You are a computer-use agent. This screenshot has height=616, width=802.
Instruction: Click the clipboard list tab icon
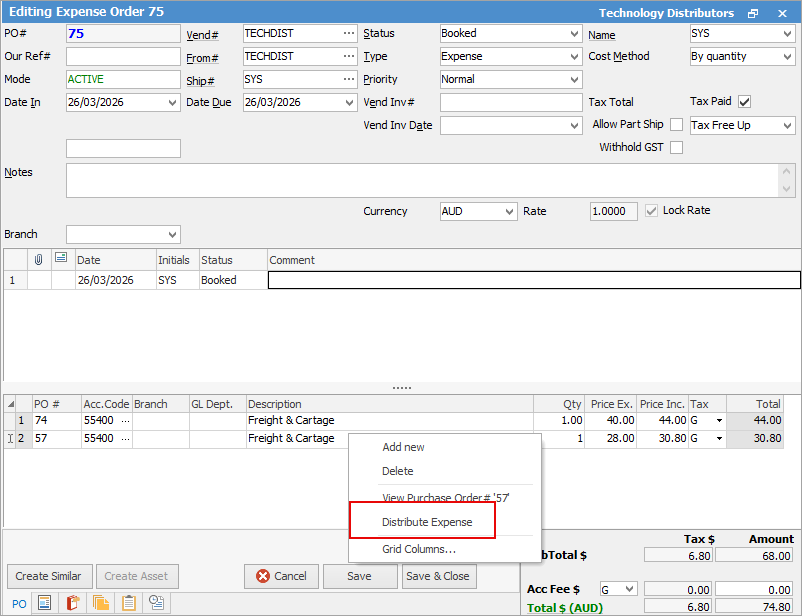pyautogui.click(x=128, y=602)
